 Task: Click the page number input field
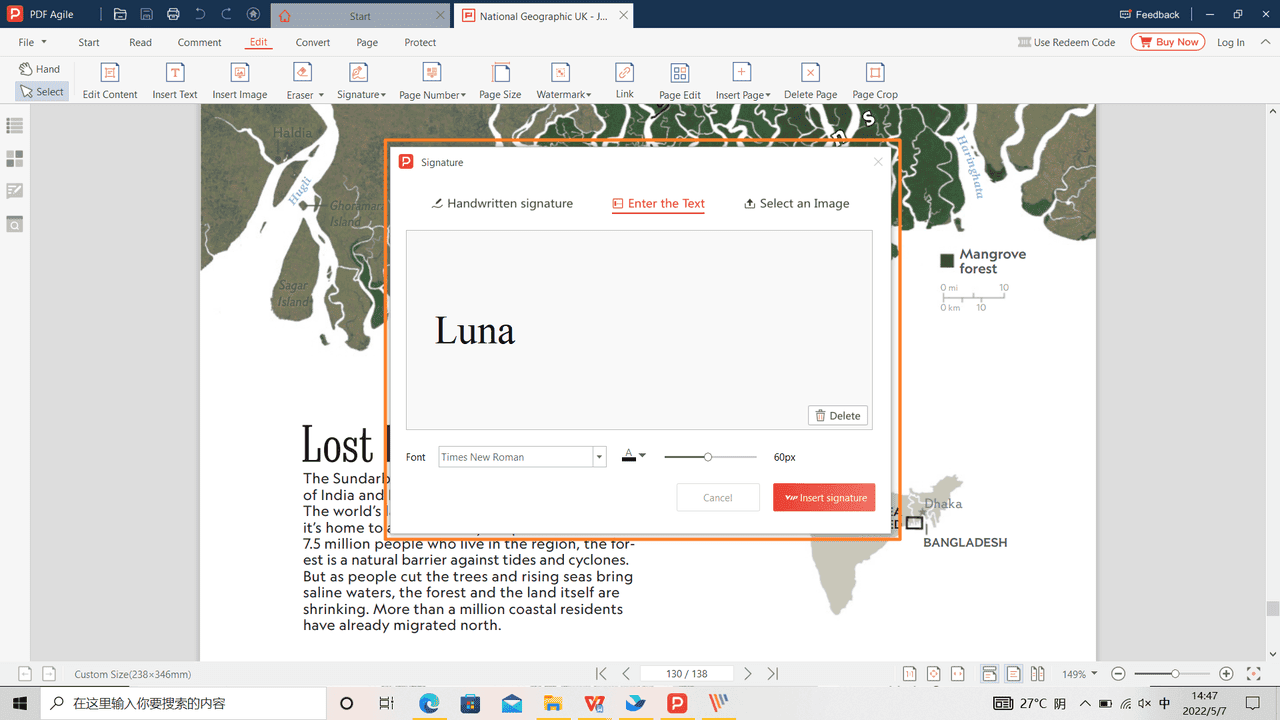[686, 674]
